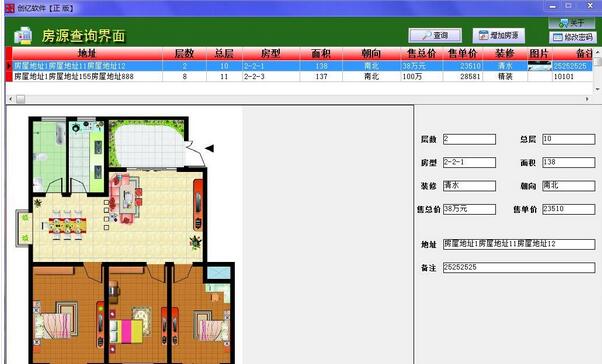Screen dimensions: 602x364
Task: Sort by the 层数 column header
Action: (x=184, y=53)
